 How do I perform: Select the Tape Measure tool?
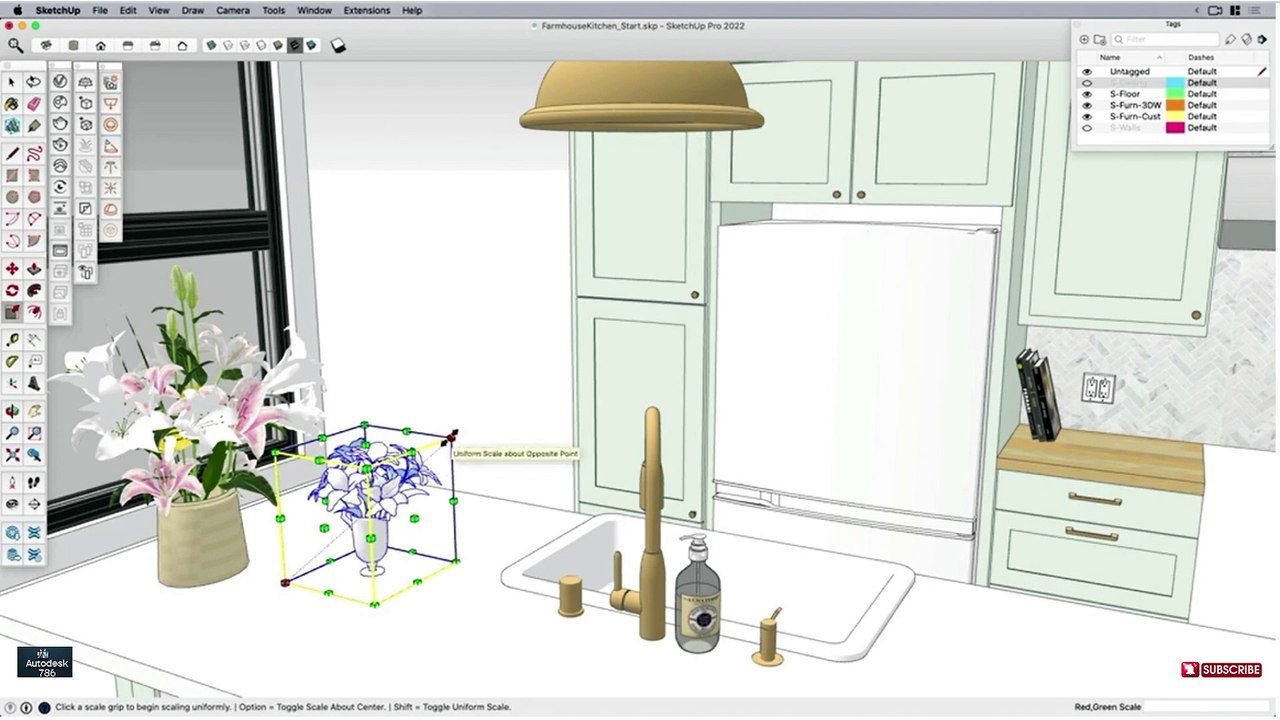(12, 341)
